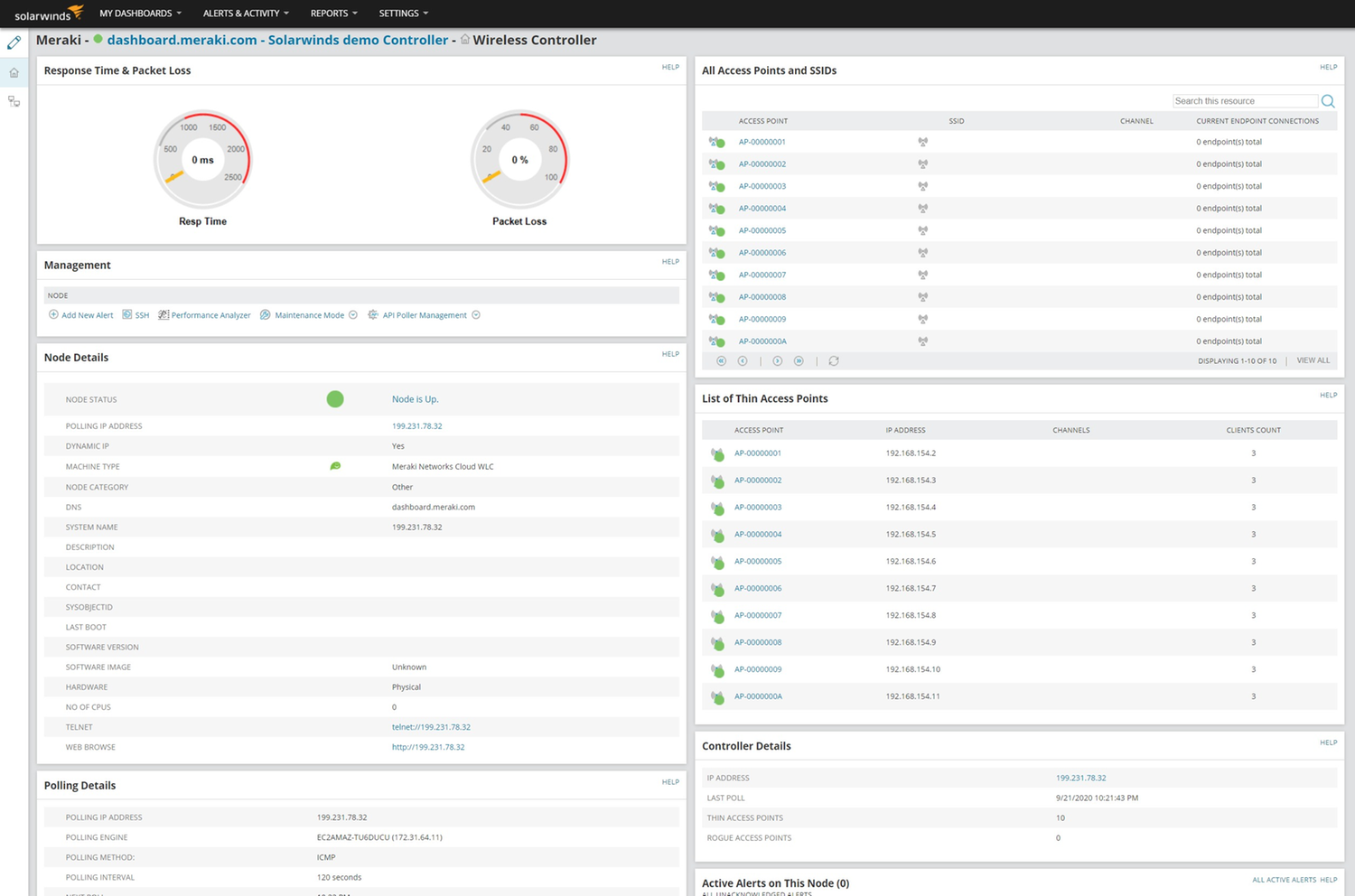The height and width of the screenshot is (896, 1355).
Task: Open the Home icon in the left sidebar
Action: click(x=14, y=71)
